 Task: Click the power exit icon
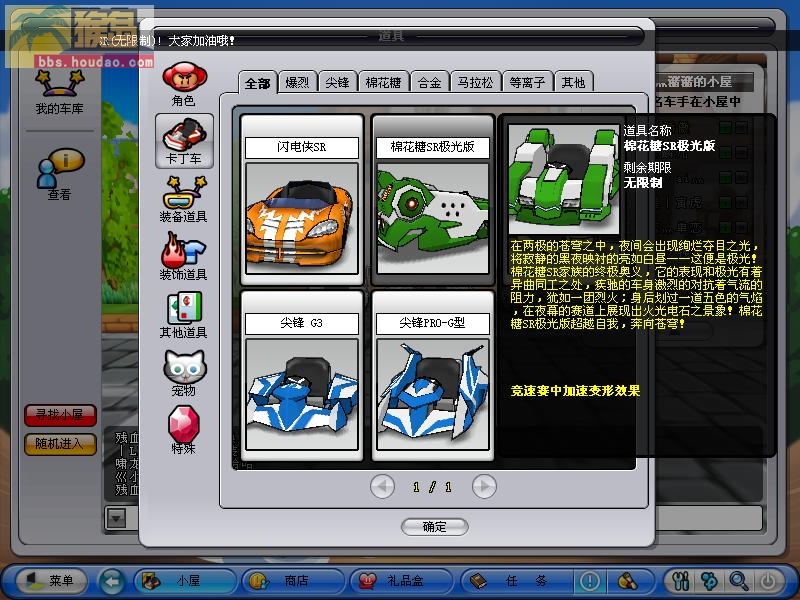coord(768,581)
